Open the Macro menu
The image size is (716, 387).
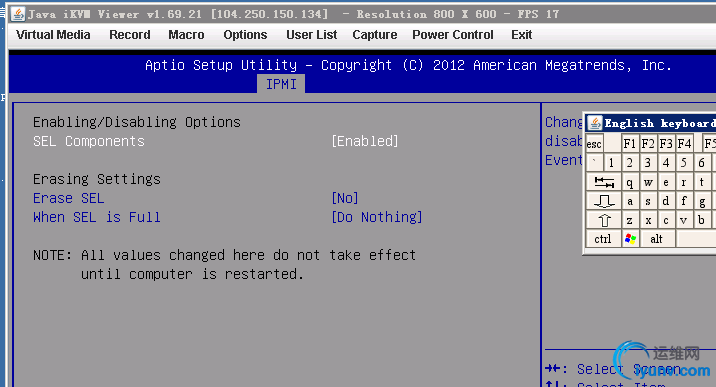point(186,35)
